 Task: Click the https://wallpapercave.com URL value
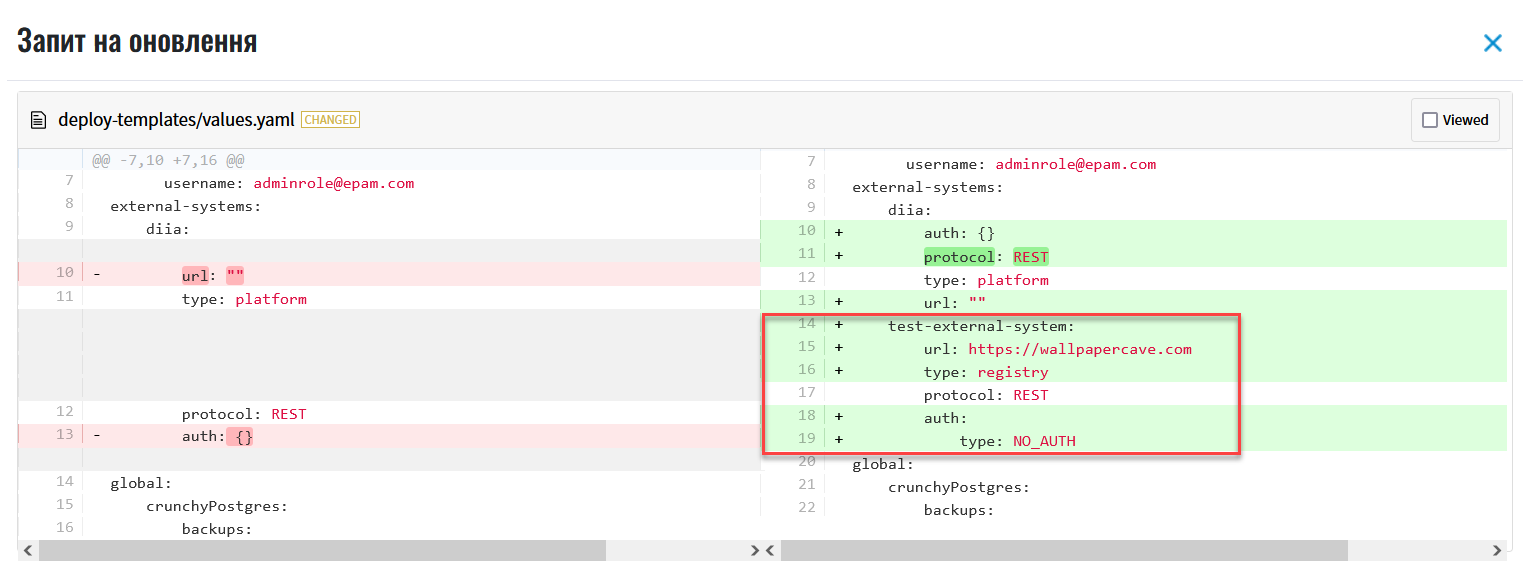(x=1080, y=349)
